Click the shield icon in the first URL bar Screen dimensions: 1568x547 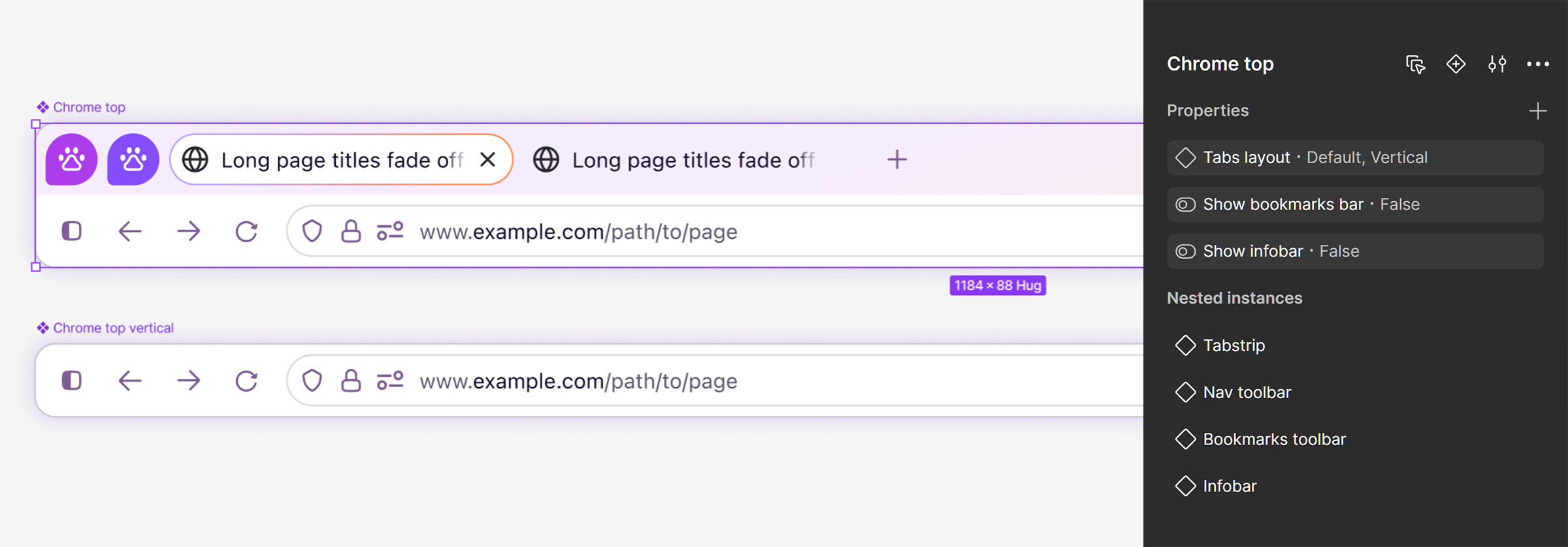(x=312, y=231)
